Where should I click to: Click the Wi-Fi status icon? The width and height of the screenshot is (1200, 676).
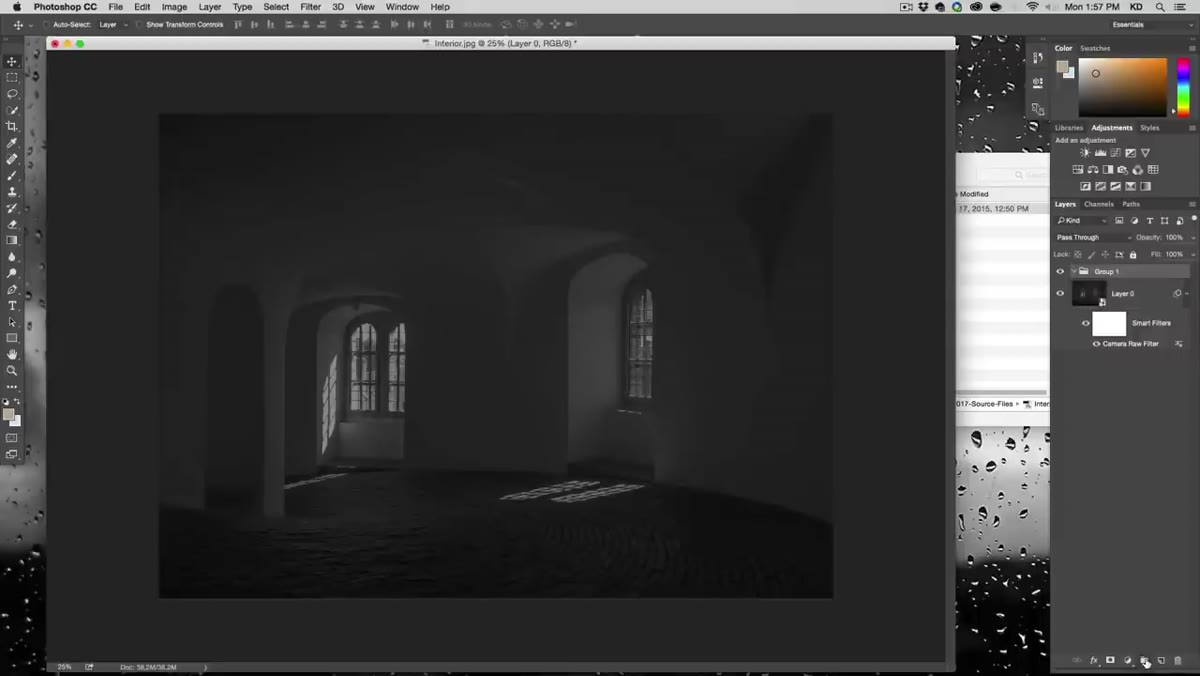tap(1032, 7)
